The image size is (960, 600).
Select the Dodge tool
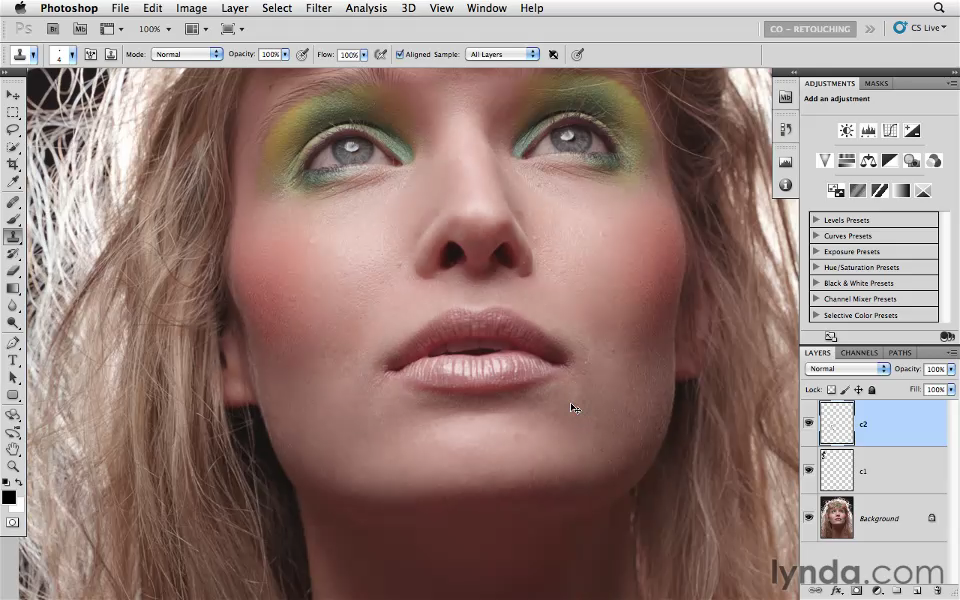point(12,323)
